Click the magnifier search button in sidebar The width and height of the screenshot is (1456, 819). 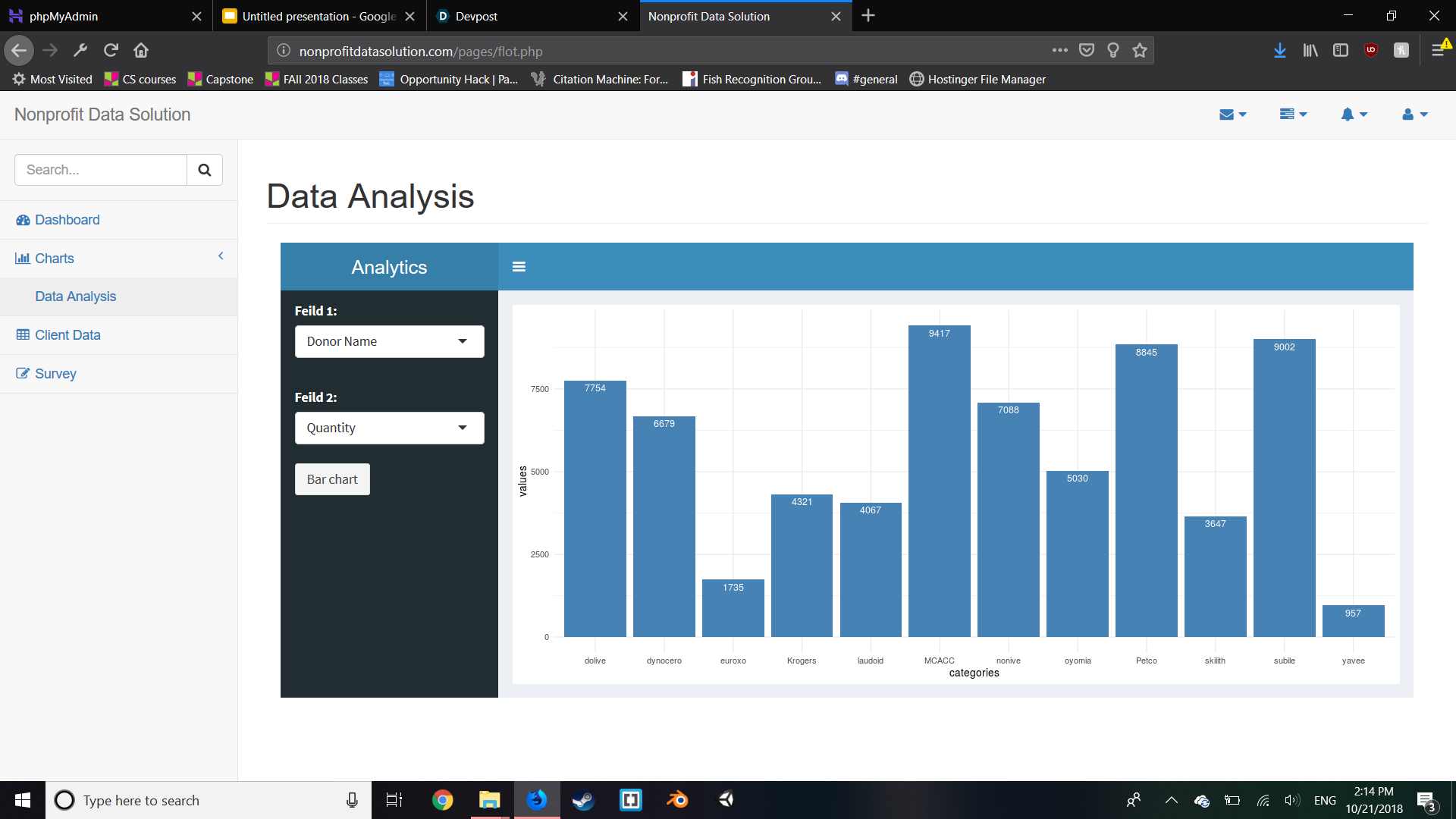[204, 170]
